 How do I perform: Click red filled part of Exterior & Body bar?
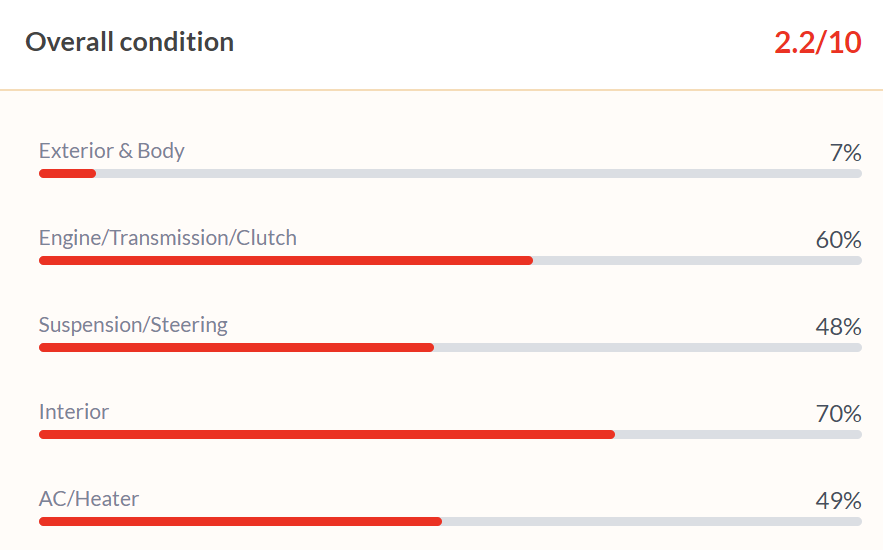68,174
